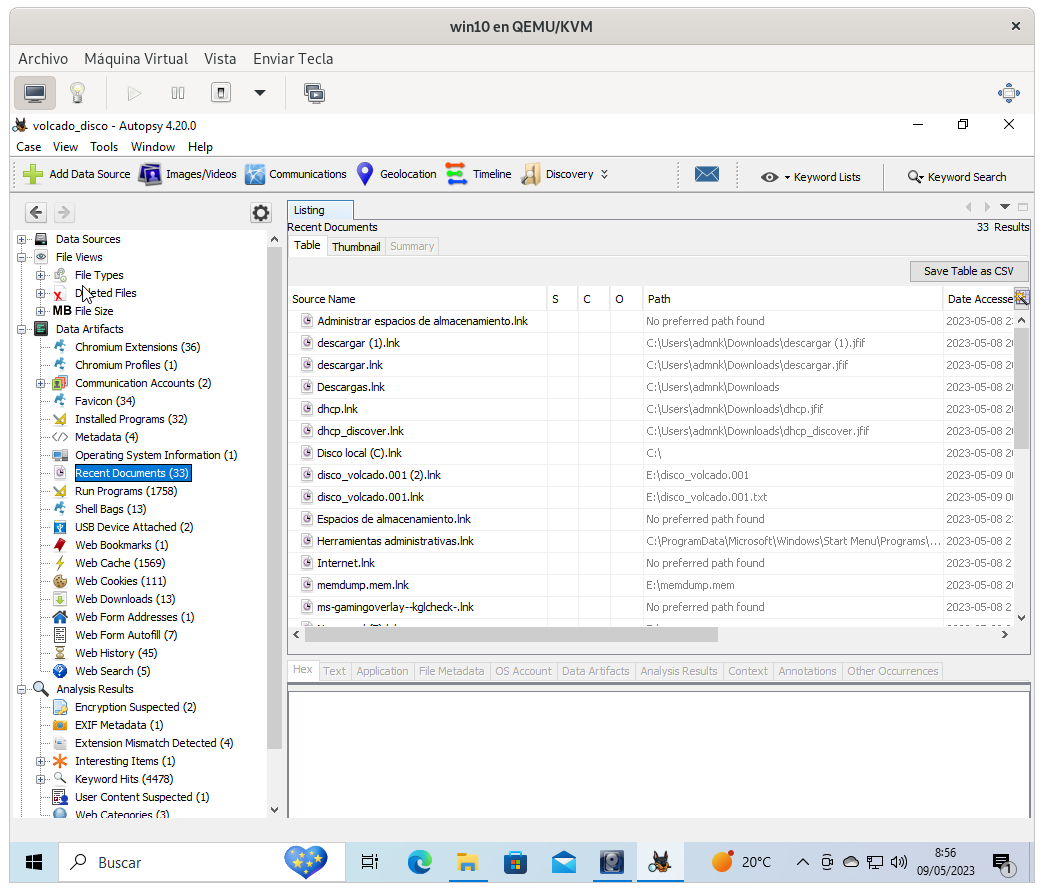
Task: Click the back navigation arrow in tree panel
Action: tap(36, 212)
